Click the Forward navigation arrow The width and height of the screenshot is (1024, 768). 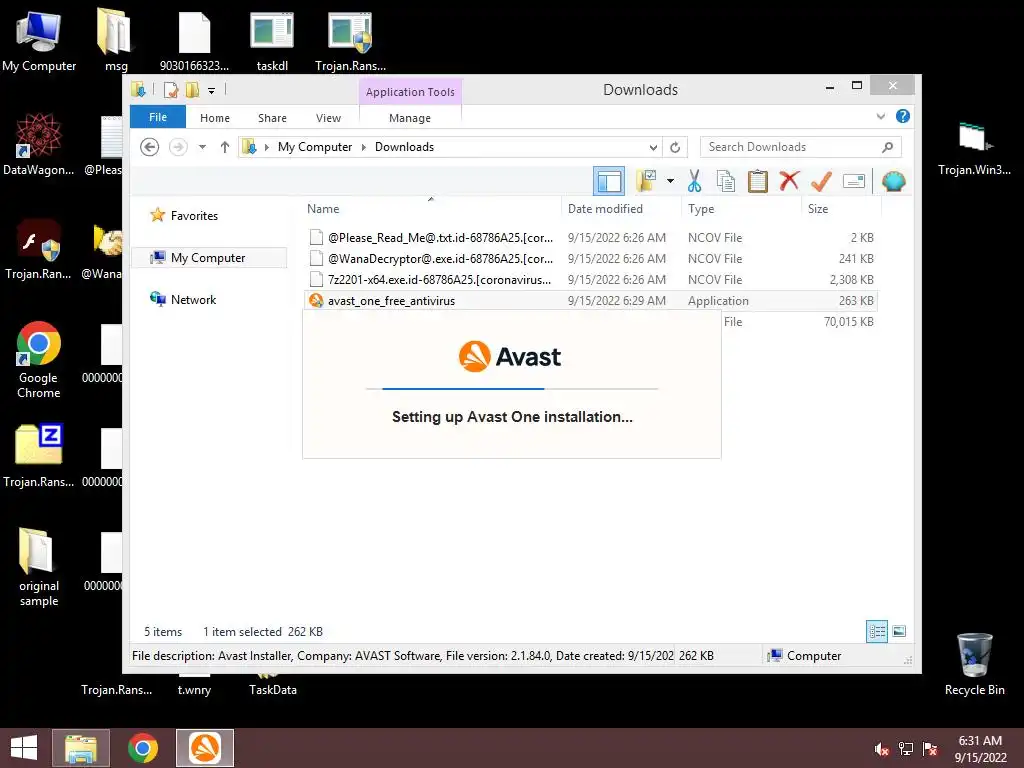[x=178, y=147]
